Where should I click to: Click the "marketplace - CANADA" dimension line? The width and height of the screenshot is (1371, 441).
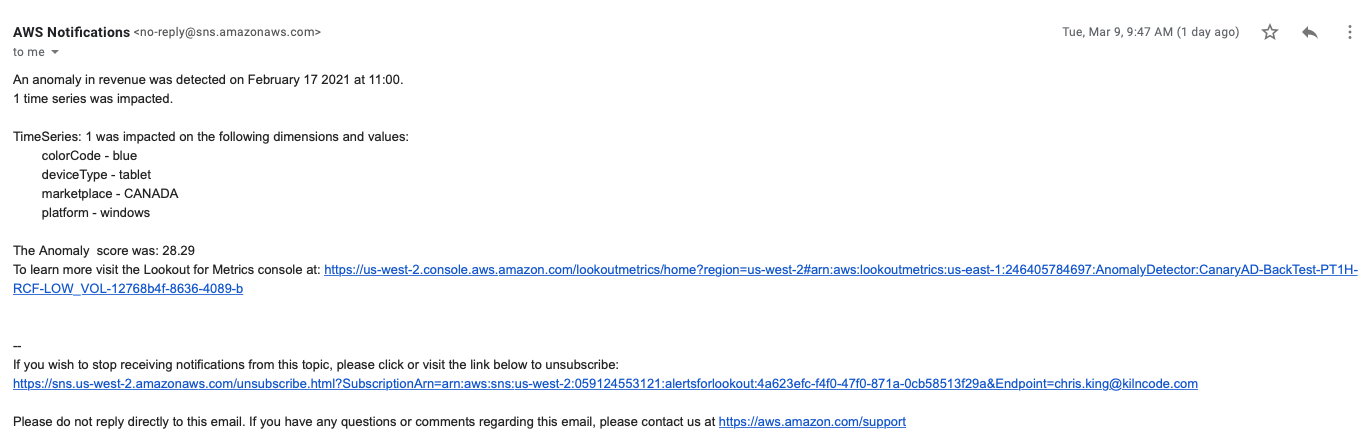click(x=110, y=194)
